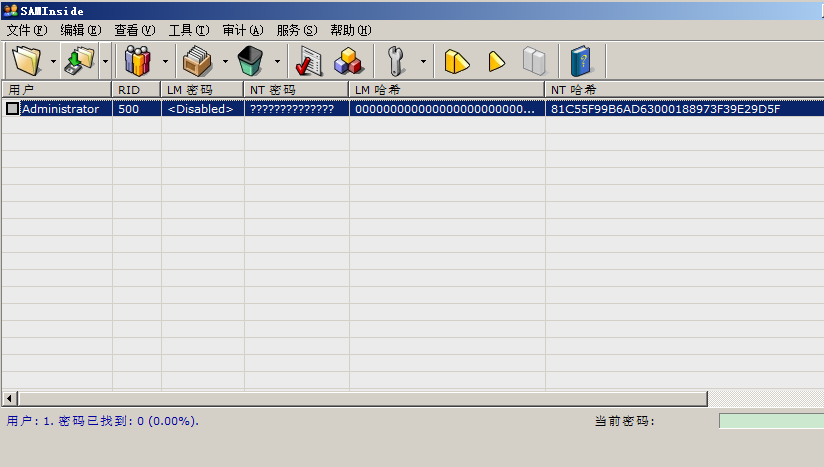Check the Administrator row checkbox
This screenshot has height=467, width=824.
(x=12, y=109)
